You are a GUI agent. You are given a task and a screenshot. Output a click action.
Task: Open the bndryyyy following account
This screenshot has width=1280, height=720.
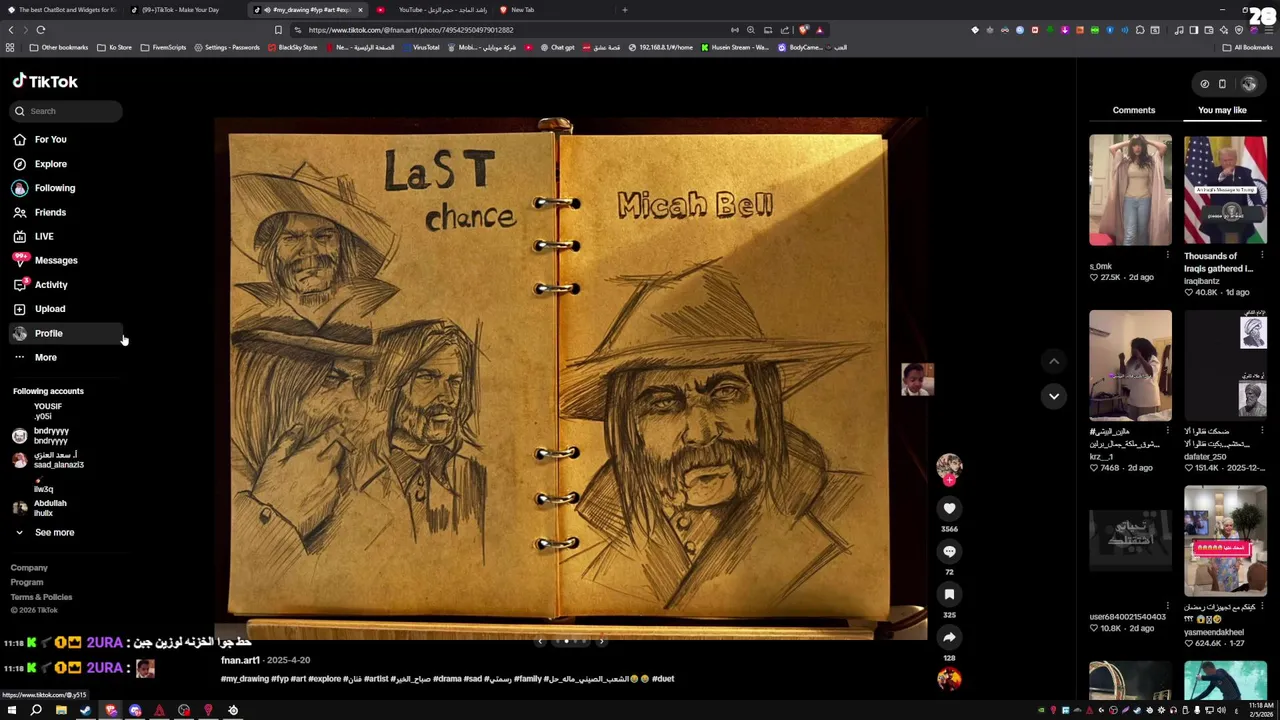42,436
